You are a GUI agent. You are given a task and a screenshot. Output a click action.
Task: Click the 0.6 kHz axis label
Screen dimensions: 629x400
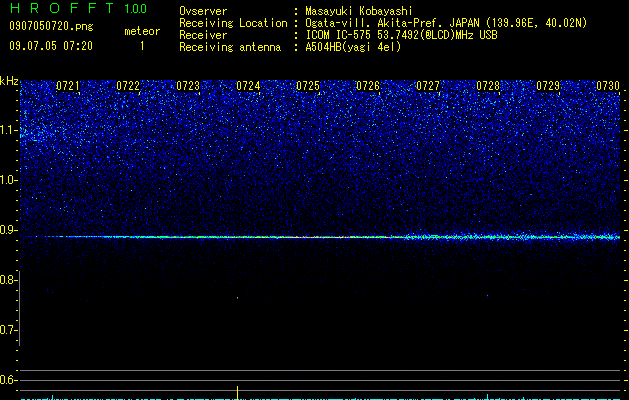8,380
